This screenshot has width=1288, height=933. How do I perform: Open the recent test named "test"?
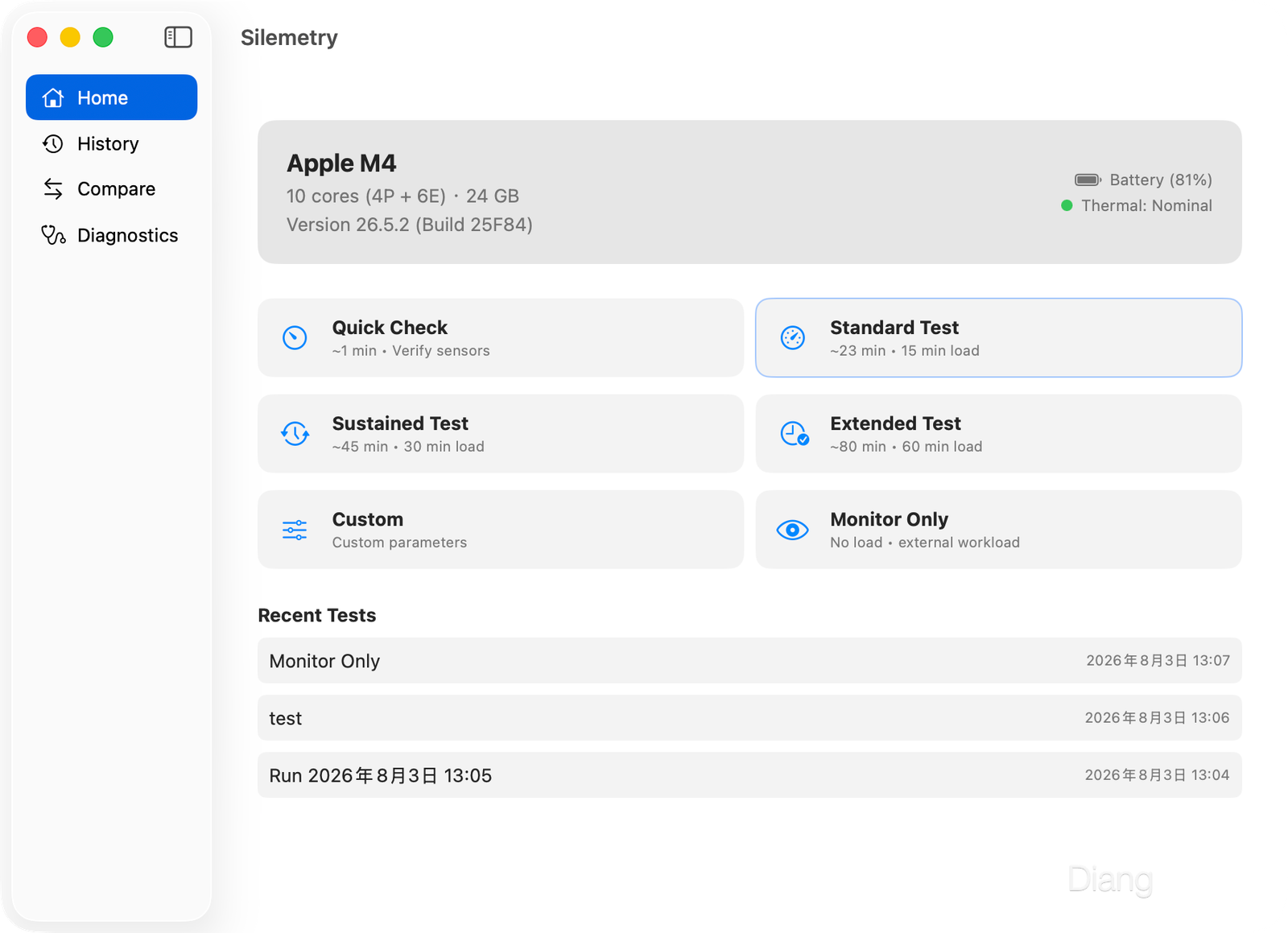point(749,718)
